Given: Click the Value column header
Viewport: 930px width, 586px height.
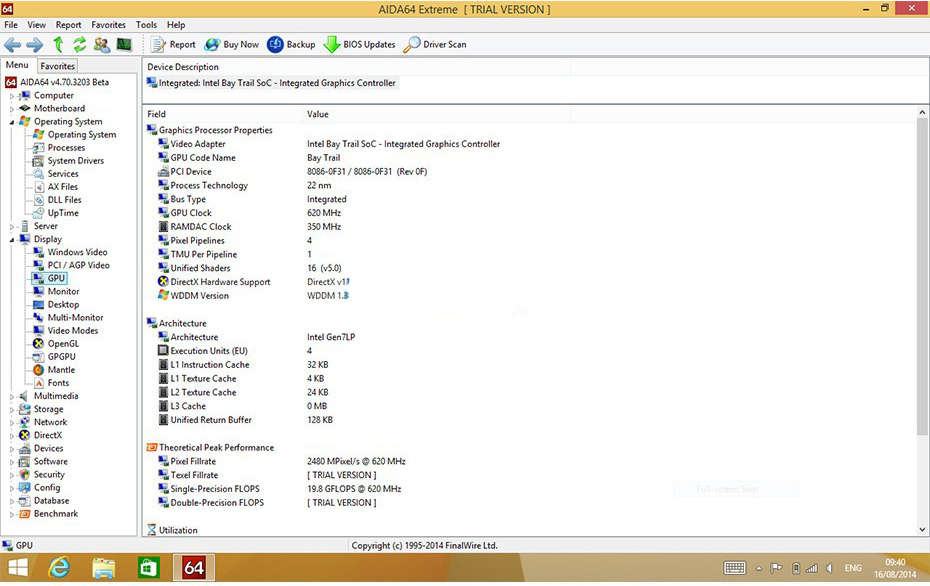Looking at the screenshot, I should (437, 114).
